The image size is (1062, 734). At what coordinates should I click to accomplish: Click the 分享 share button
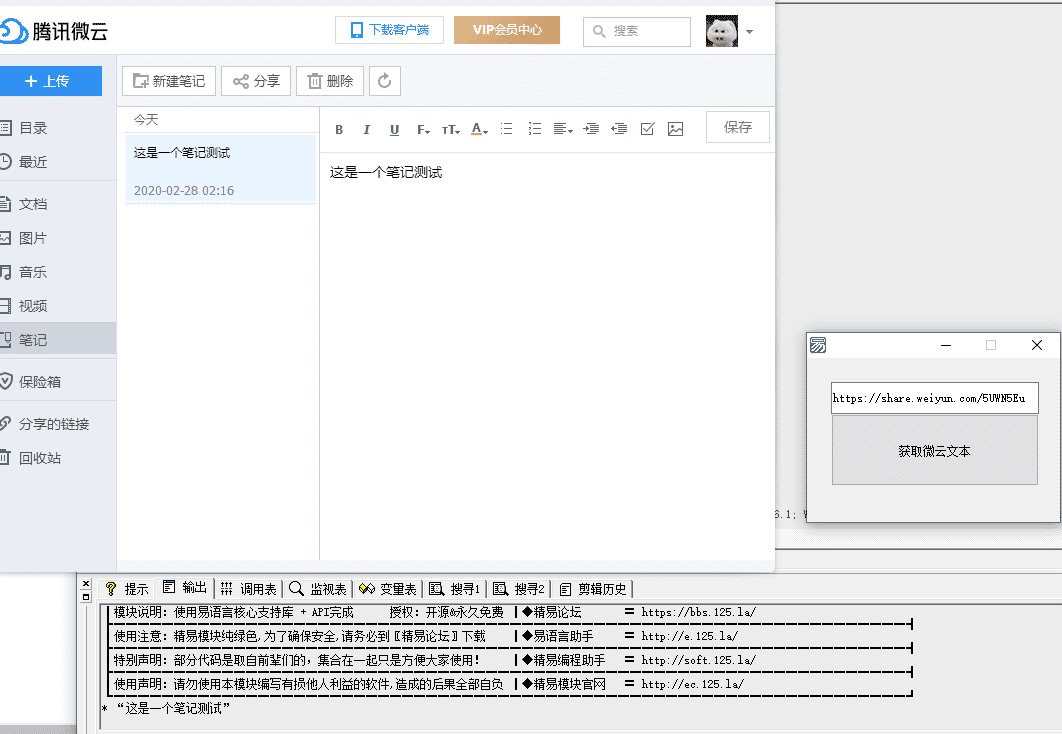point(256,81)
